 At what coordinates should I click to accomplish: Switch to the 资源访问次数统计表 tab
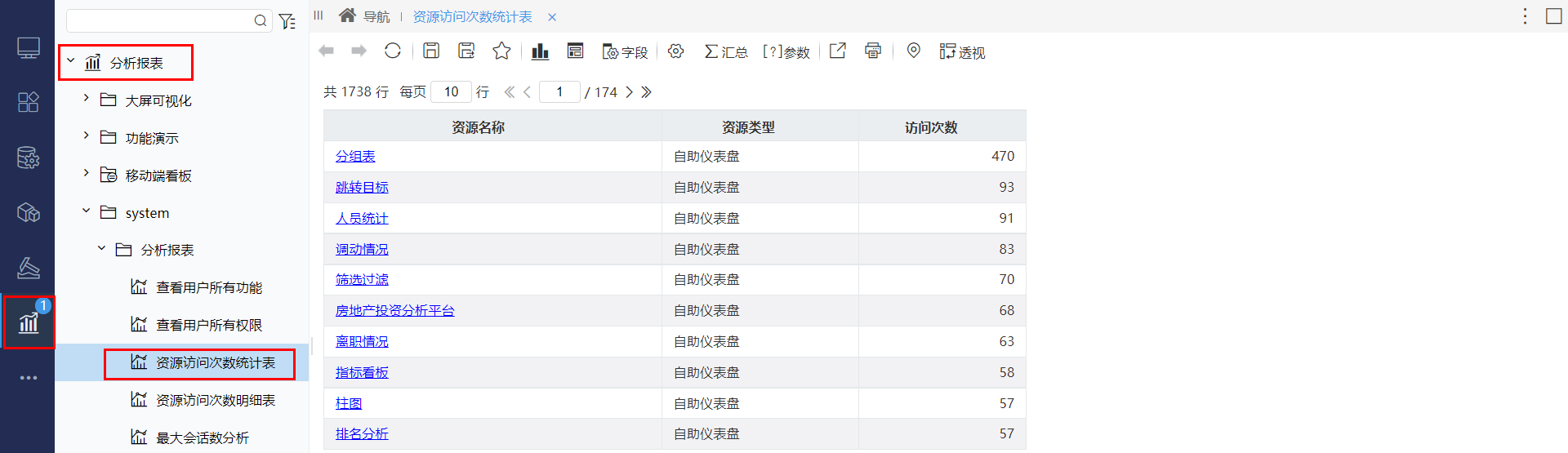pyautogui.click(x=472, y=17)
